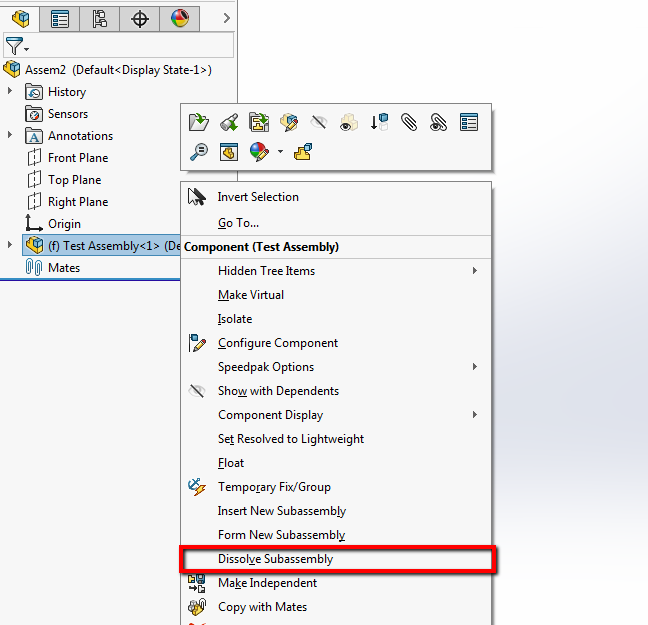Open Component Properties list icon
This screenshot has width=648, height=625.
tap(469, 122)
